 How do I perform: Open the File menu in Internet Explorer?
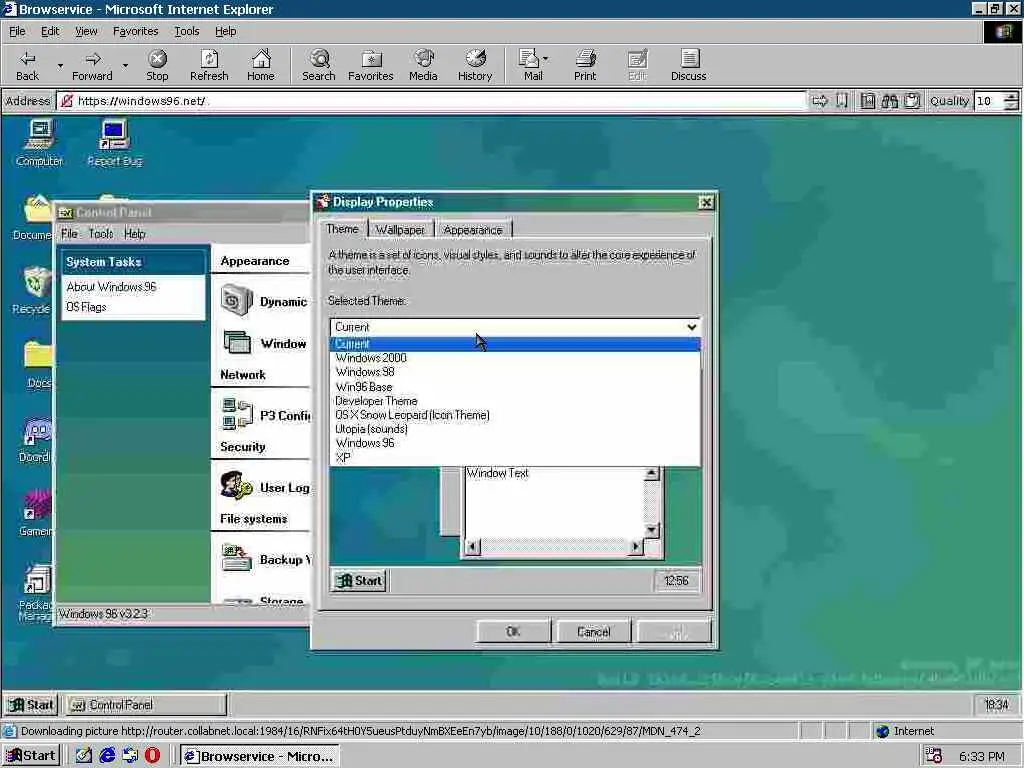(x=17, y=31)
